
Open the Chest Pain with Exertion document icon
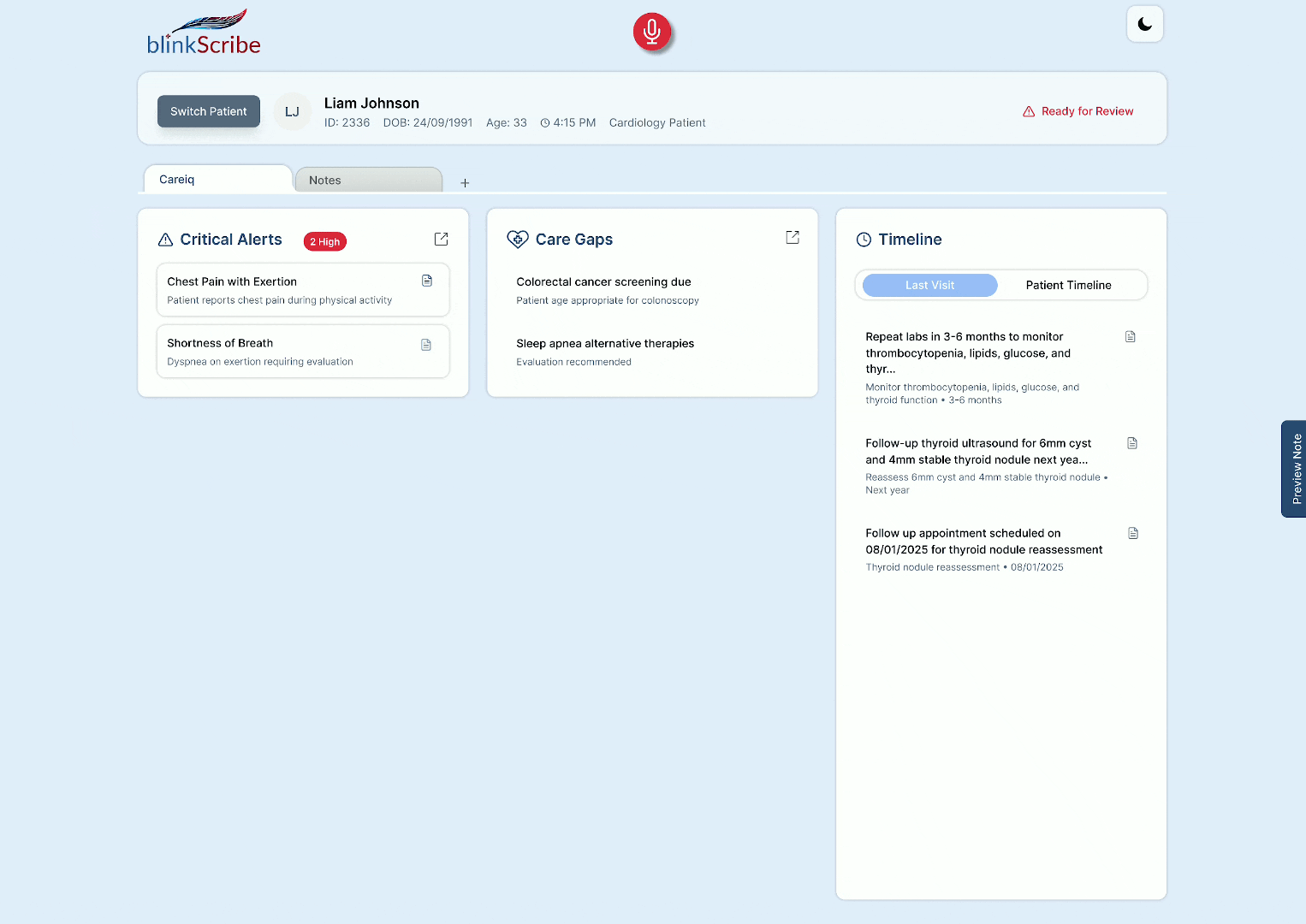pos(427,281)
